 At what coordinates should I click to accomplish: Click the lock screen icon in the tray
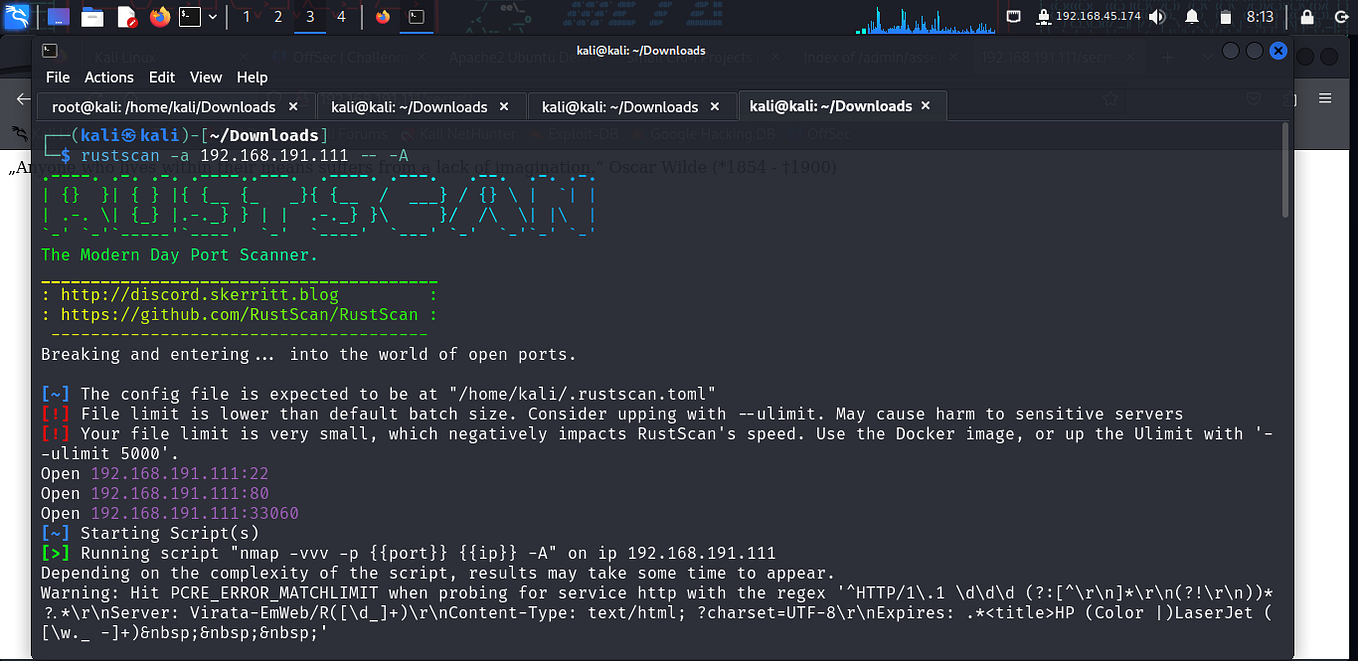(1307, 15)
